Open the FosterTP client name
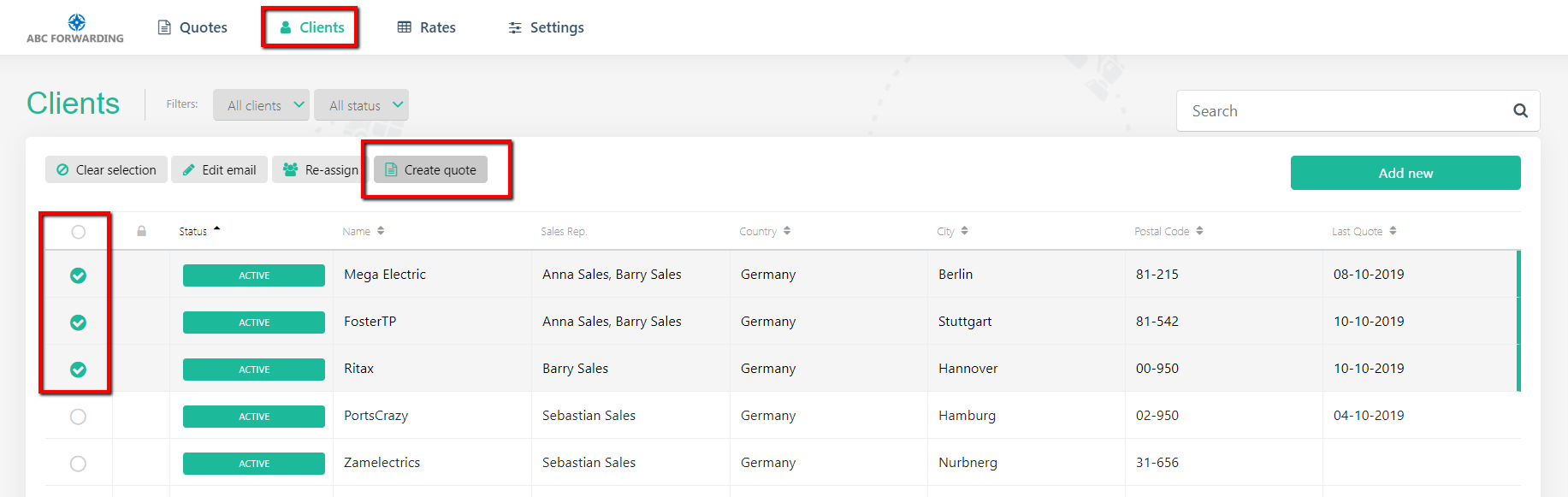 (370, 322)
